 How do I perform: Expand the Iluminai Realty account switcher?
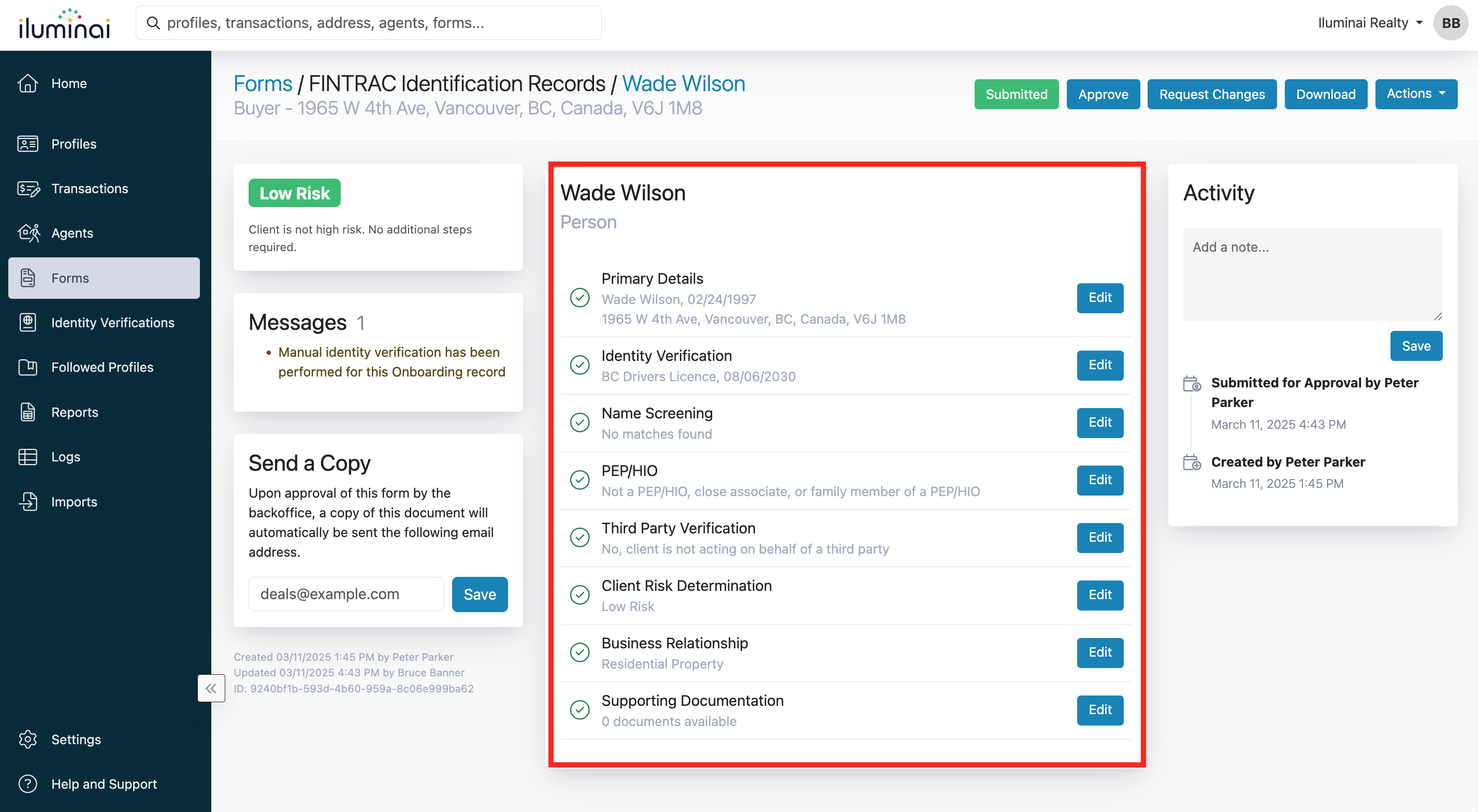click(1370, 23)
